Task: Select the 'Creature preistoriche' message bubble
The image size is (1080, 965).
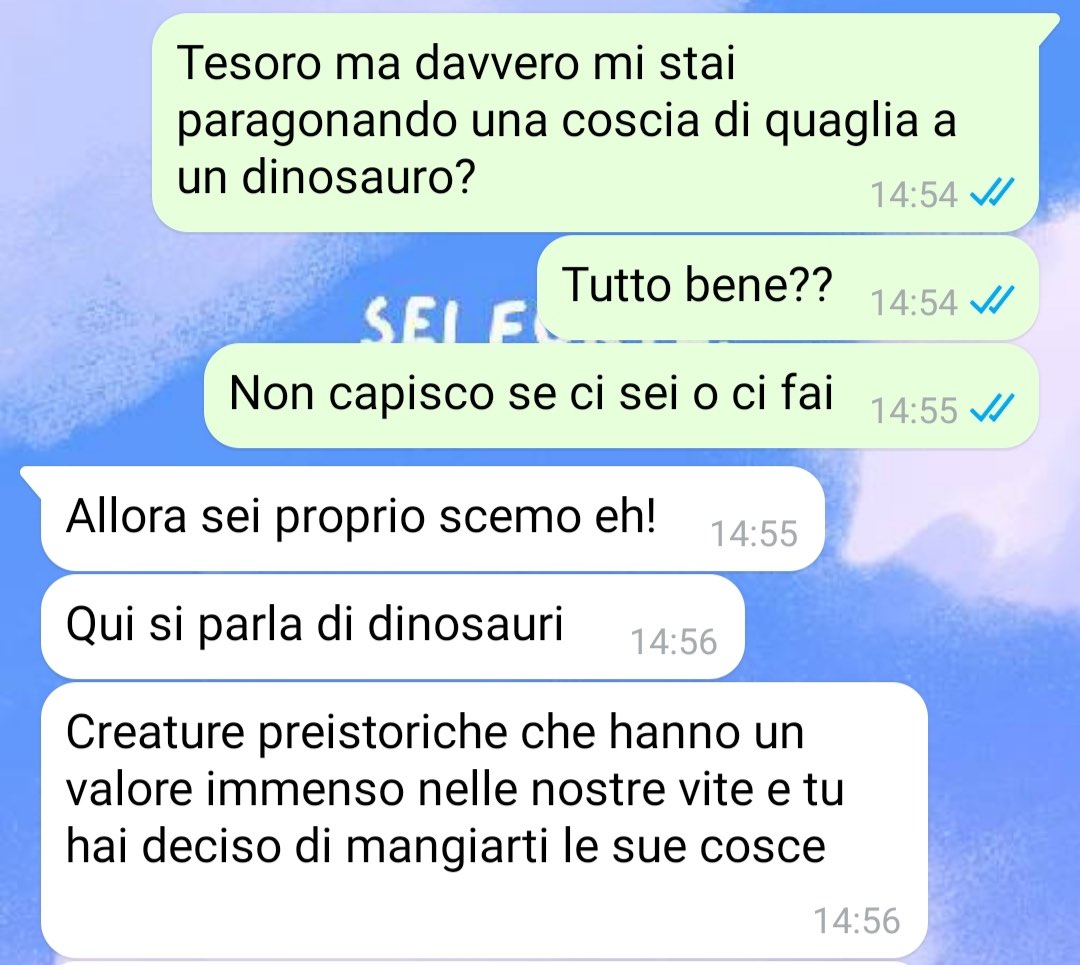Action: (484, 820)
